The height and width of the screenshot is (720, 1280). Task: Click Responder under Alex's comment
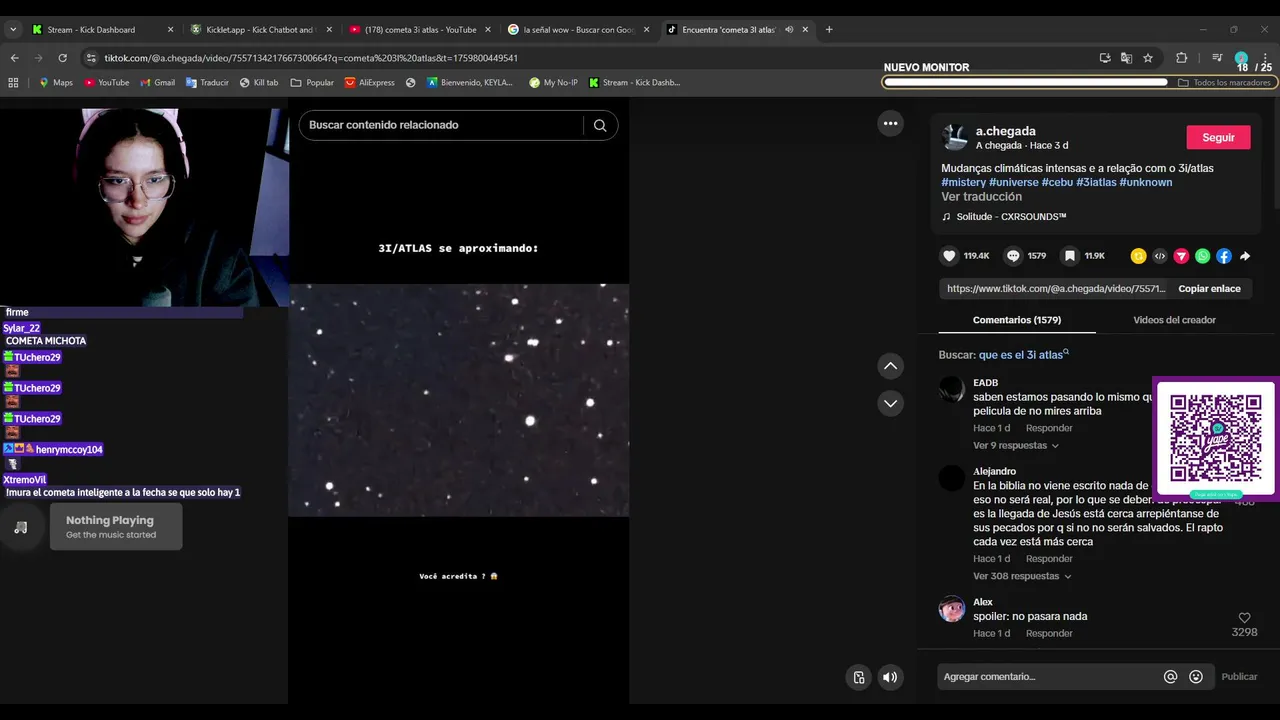click(x=1049, y=634)
